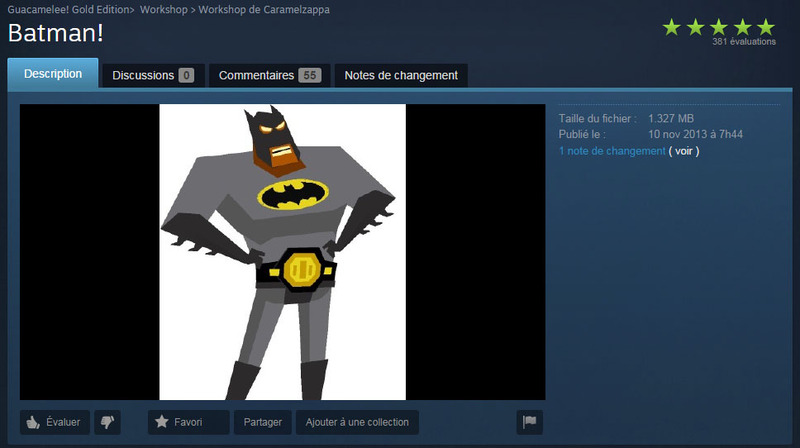Open the Description tab
The image size is (800, 448).
[x=53, y=73]
